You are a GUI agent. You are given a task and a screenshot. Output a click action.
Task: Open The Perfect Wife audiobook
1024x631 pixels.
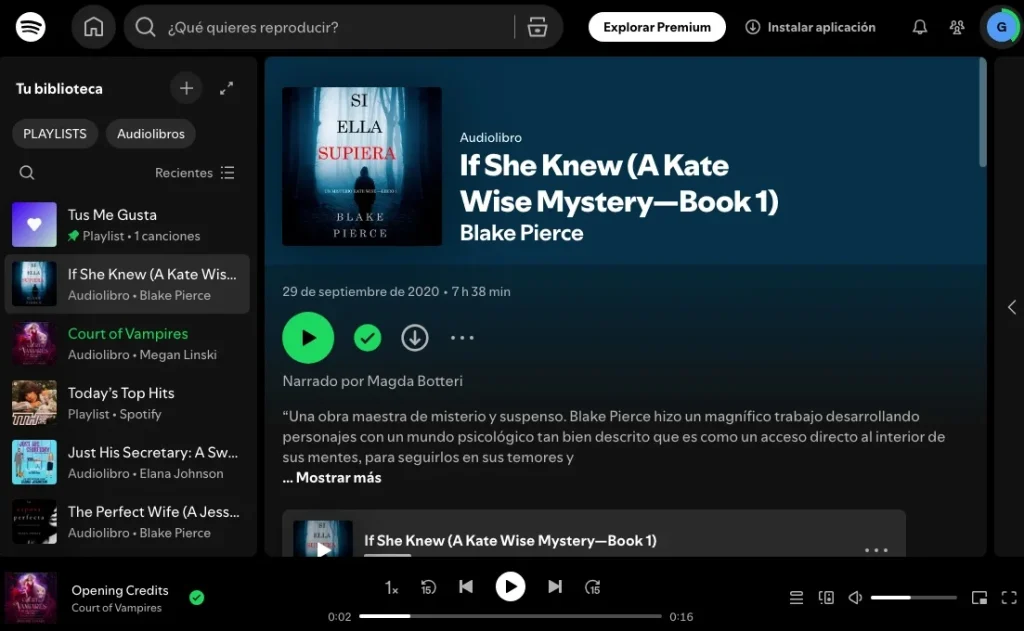[x=127, y=522]
